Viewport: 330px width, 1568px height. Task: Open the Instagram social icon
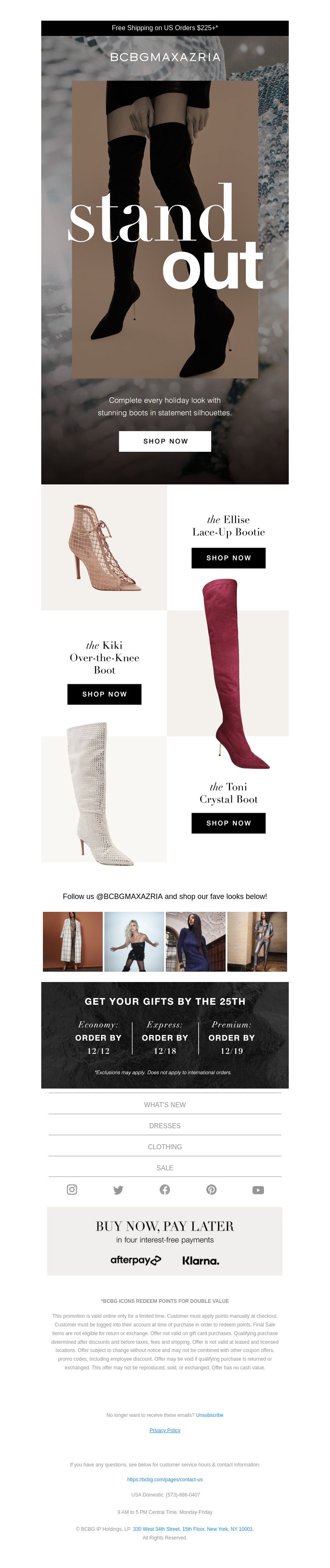[x=72, y=1189]
